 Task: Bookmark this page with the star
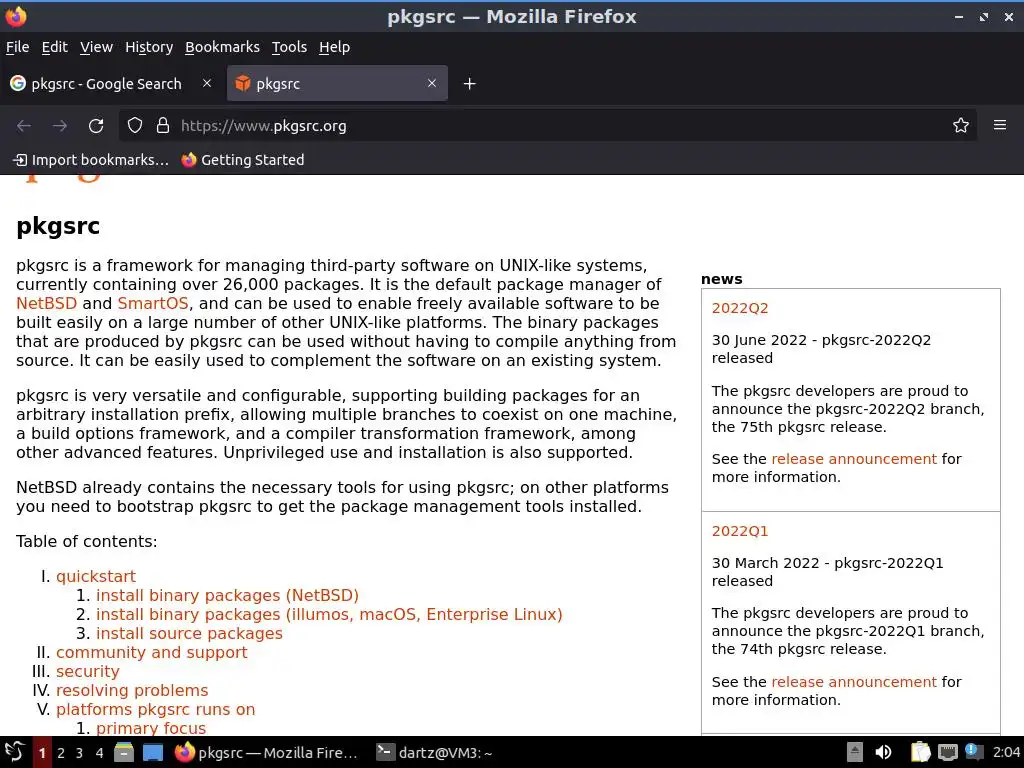pyautogui.click(x=960, y=125)
